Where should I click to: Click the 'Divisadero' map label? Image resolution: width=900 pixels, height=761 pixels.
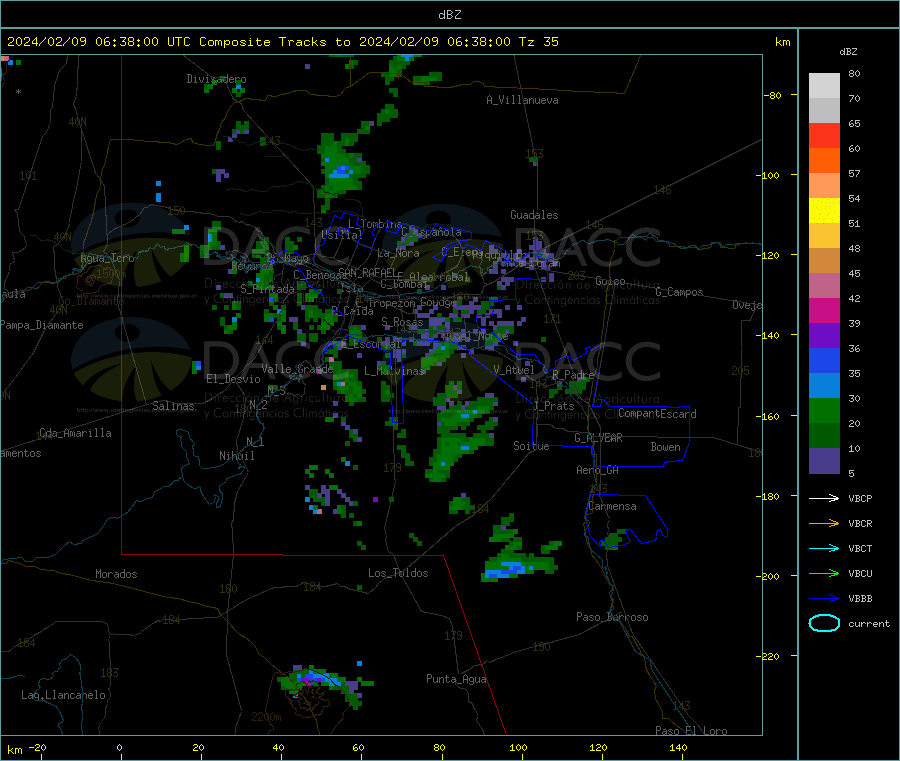coord(216,79)
